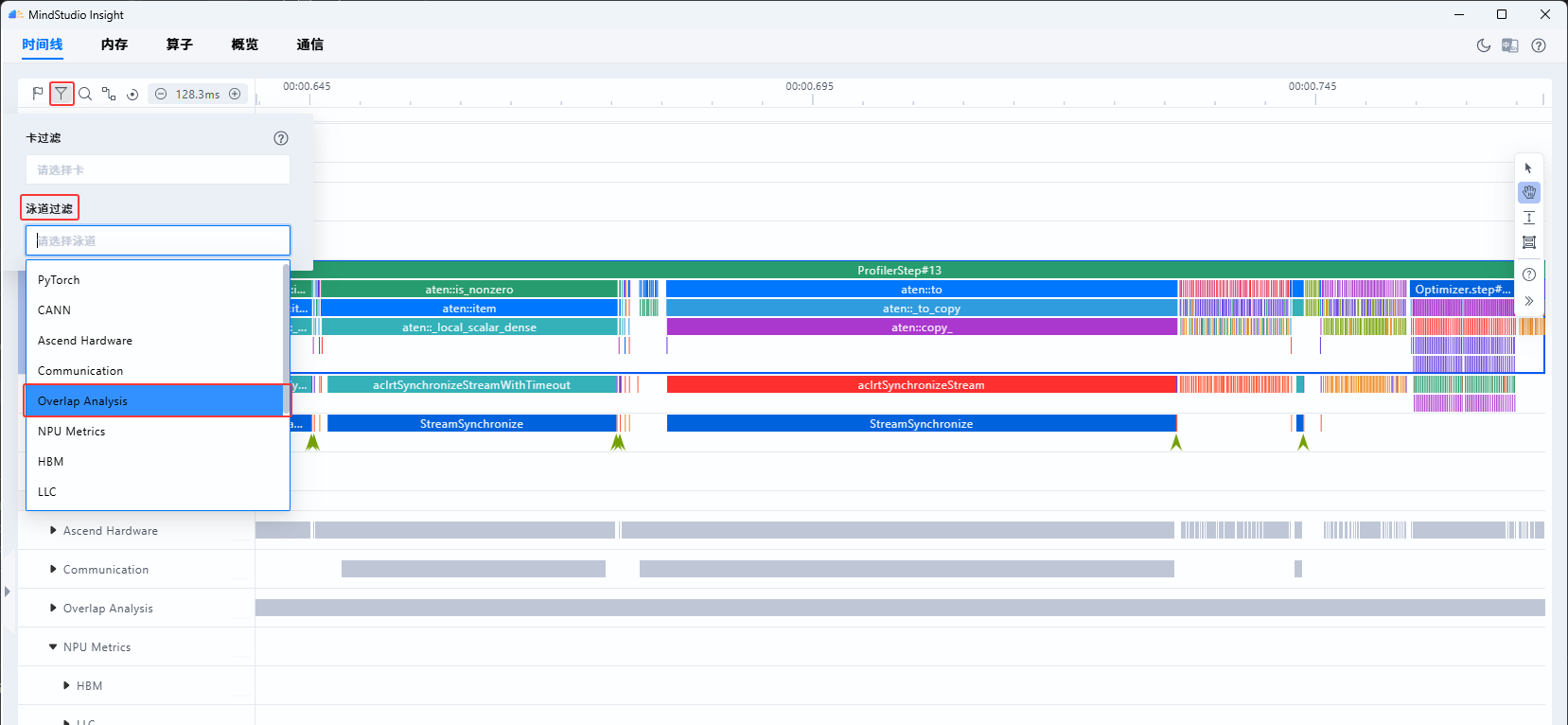Select the arrow pointer tool
Image resolution: width=1568 pixels, height=725 pixels.
1529,168
